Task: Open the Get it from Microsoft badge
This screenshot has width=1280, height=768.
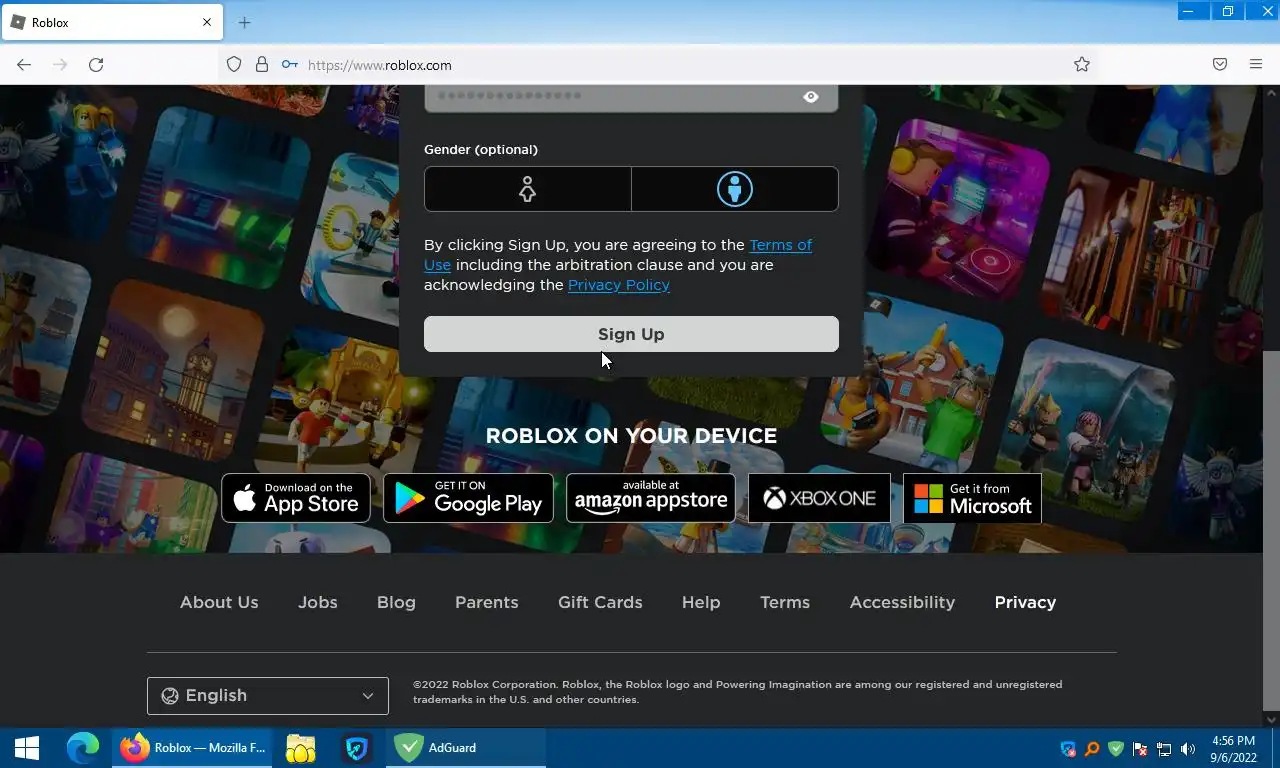Action: [x=972, y=498]
